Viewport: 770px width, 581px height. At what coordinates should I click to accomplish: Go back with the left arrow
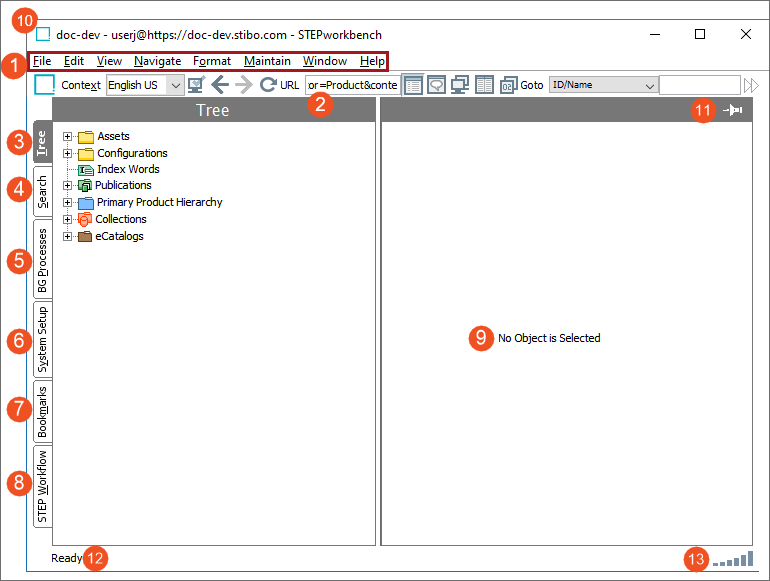[220, 84]
